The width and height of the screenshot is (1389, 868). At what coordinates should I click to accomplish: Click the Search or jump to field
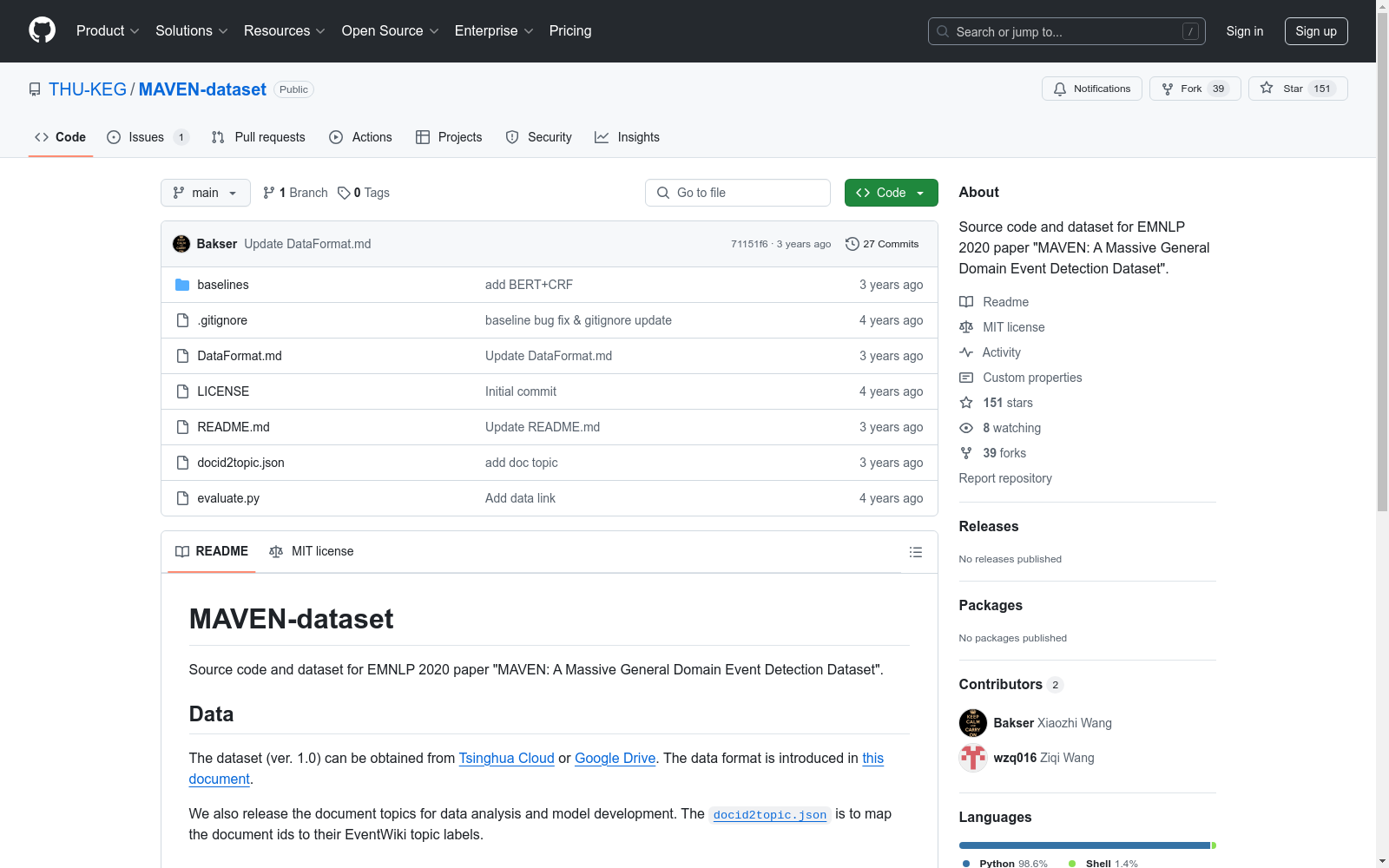[x=1067, y=31]
